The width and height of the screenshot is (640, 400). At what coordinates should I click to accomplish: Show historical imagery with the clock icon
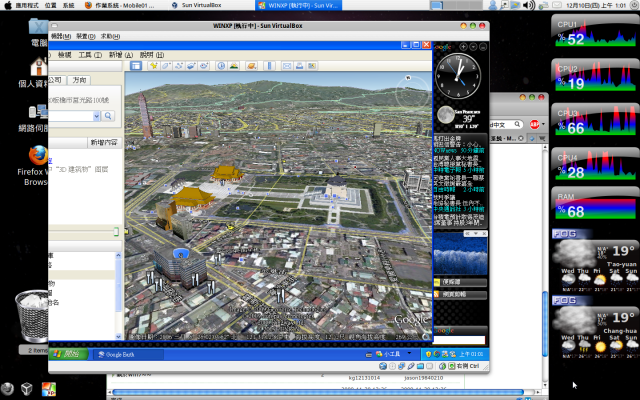221,66
